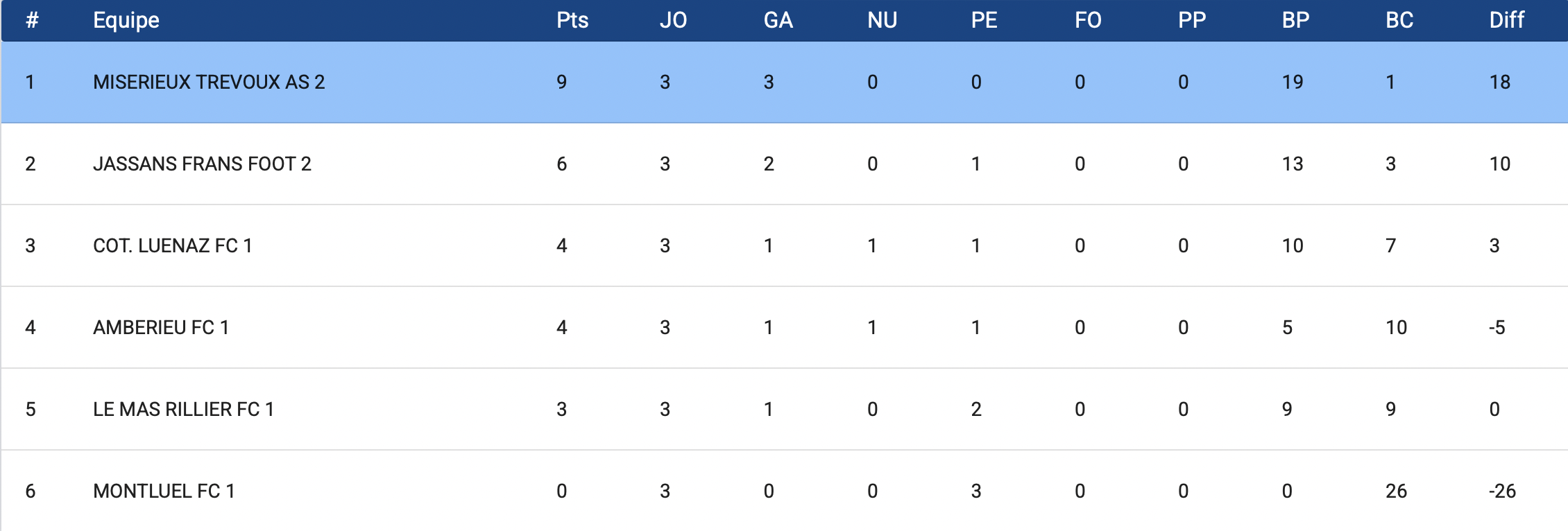Click the # rank column header

point(31,20)
